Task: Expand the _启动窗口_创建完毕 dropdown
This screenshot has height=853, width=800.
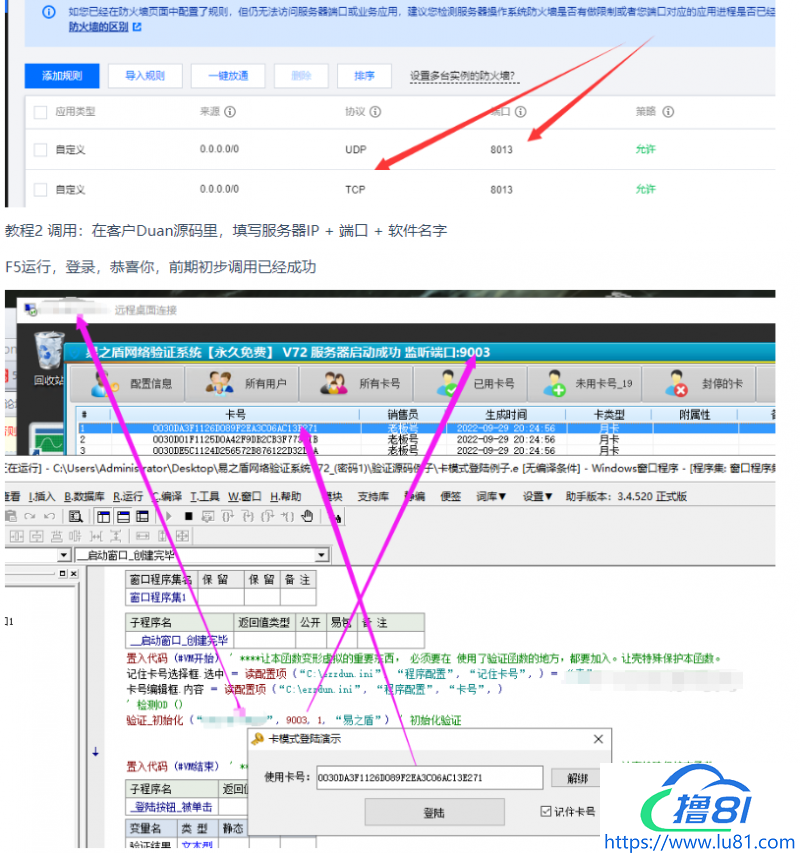Action: [x=321, y=555]
